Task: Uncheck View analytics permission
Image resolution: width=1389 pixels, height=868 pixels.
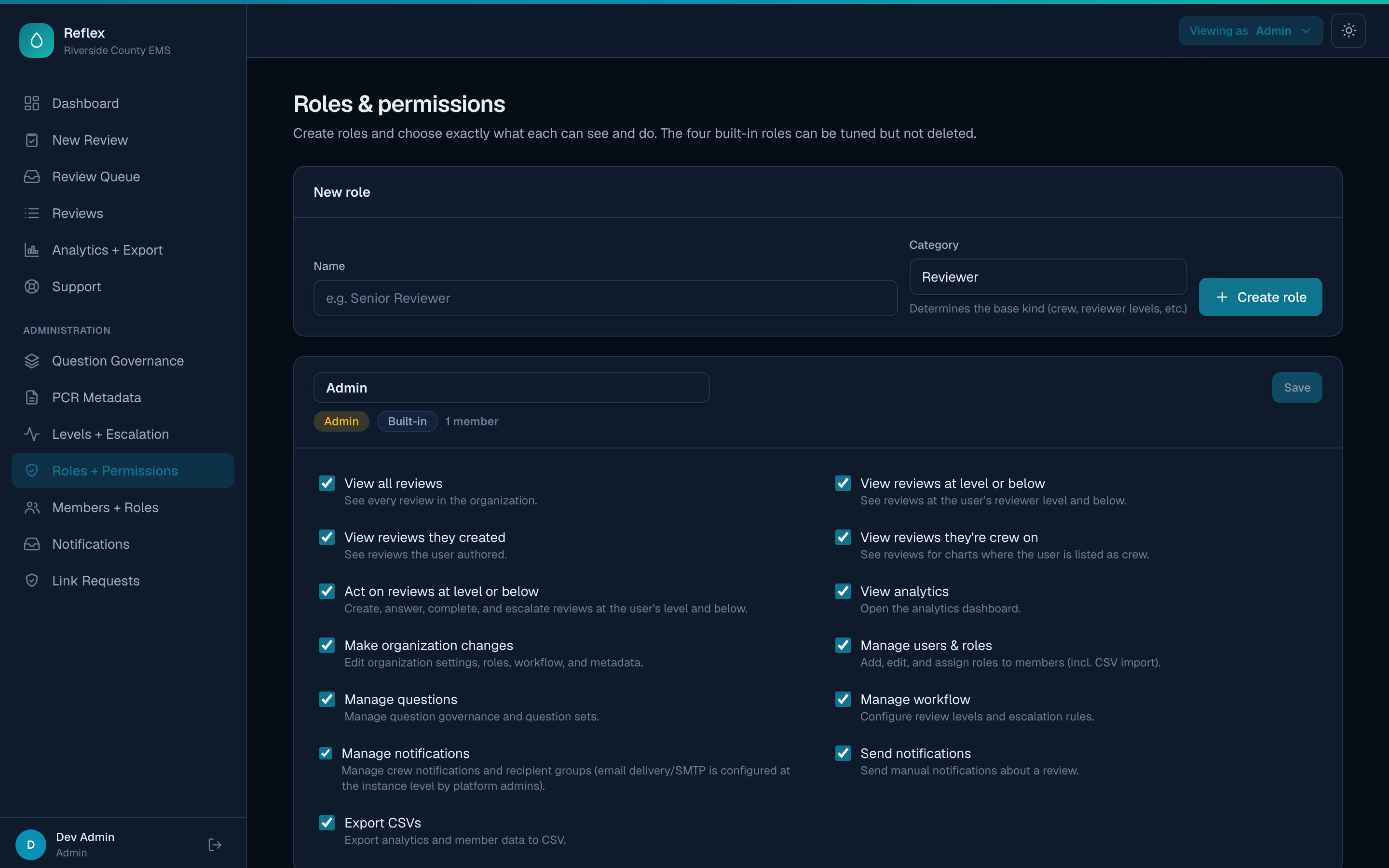Action: click(x=843, y=591)
